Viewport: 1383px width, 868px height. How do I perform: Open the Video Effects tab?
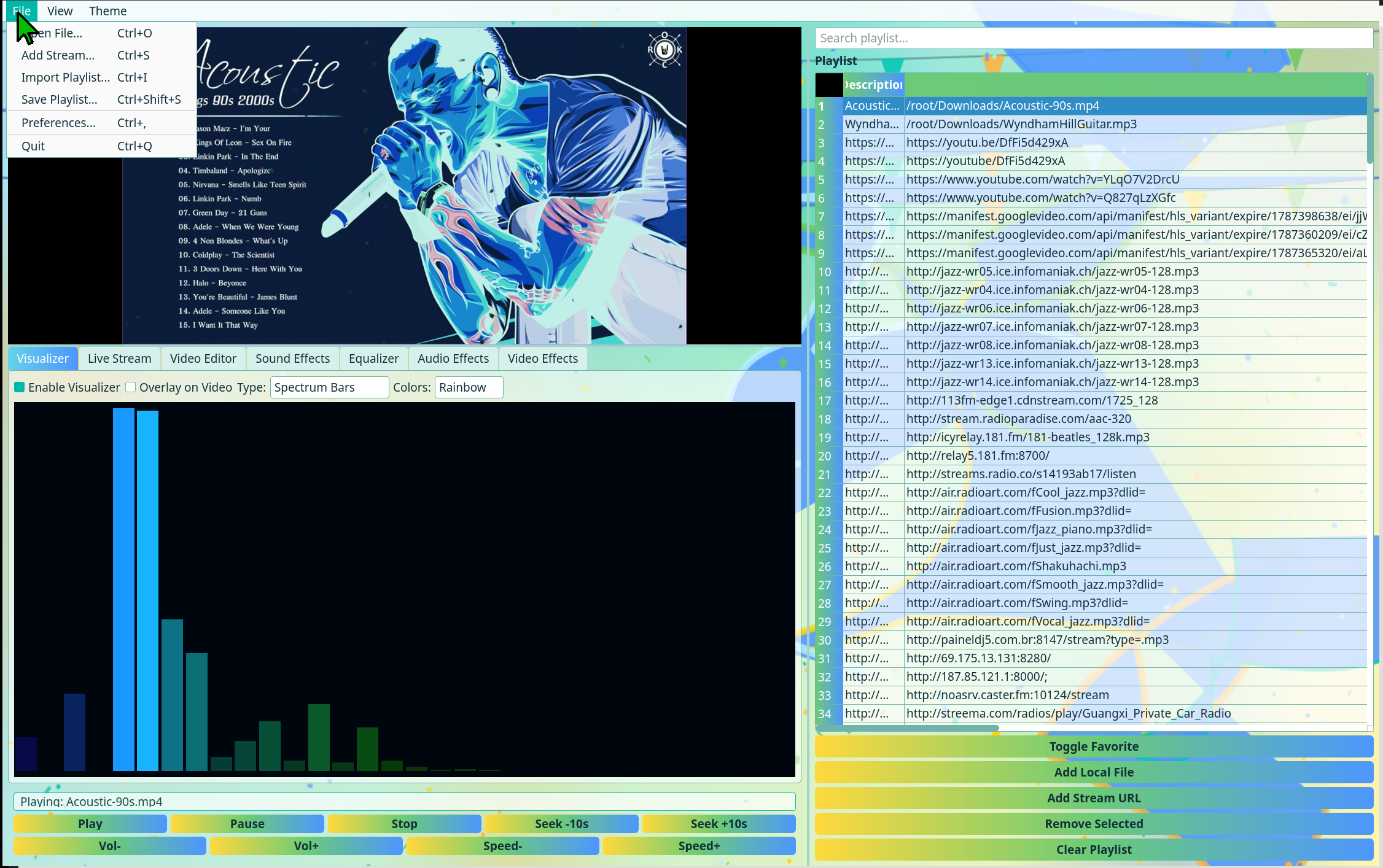click(543, 358)
